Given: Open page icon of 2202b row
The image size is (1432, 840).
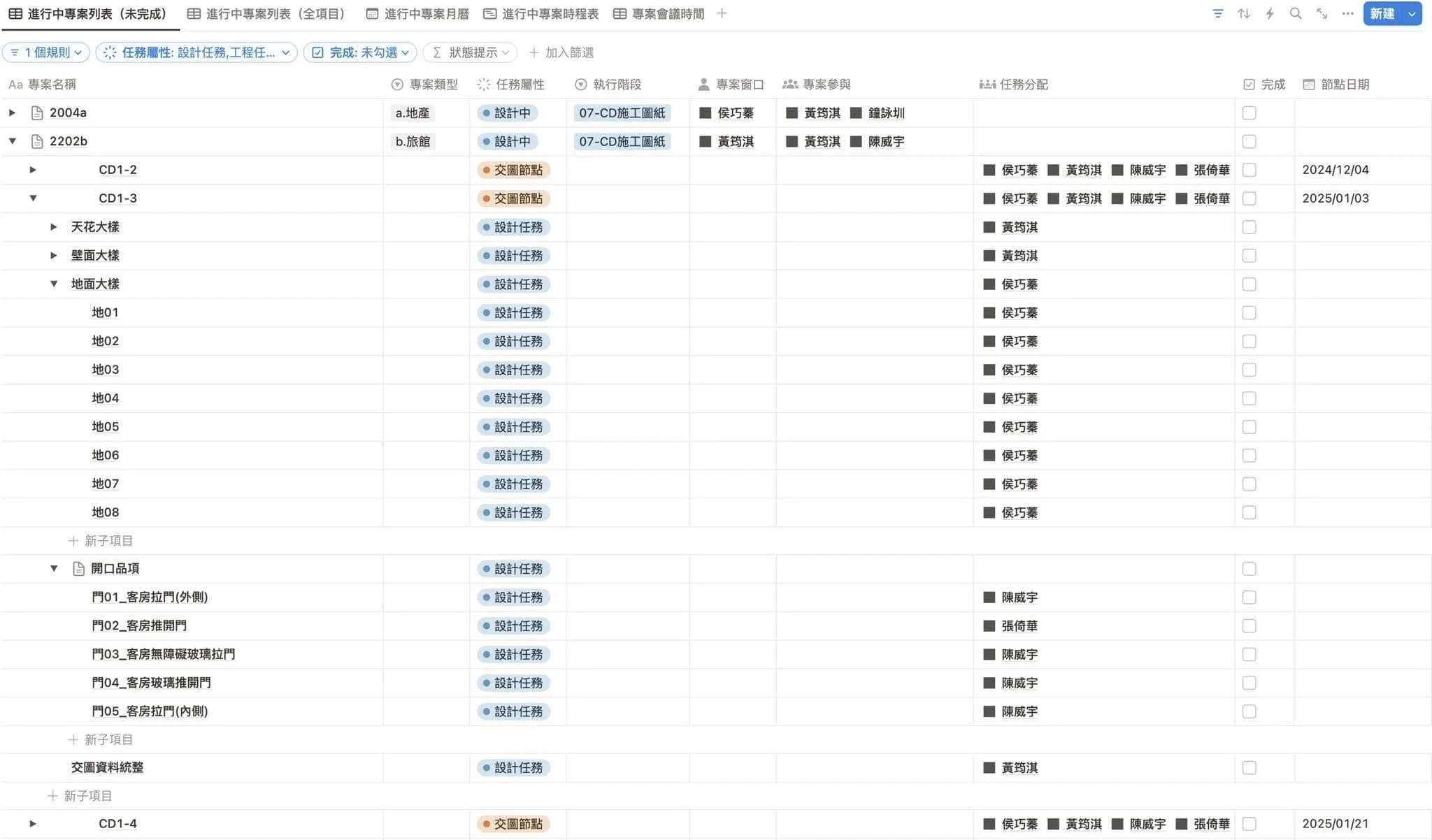Looking at the screenshot, I should pyautogui.click(x=38, y=142).
